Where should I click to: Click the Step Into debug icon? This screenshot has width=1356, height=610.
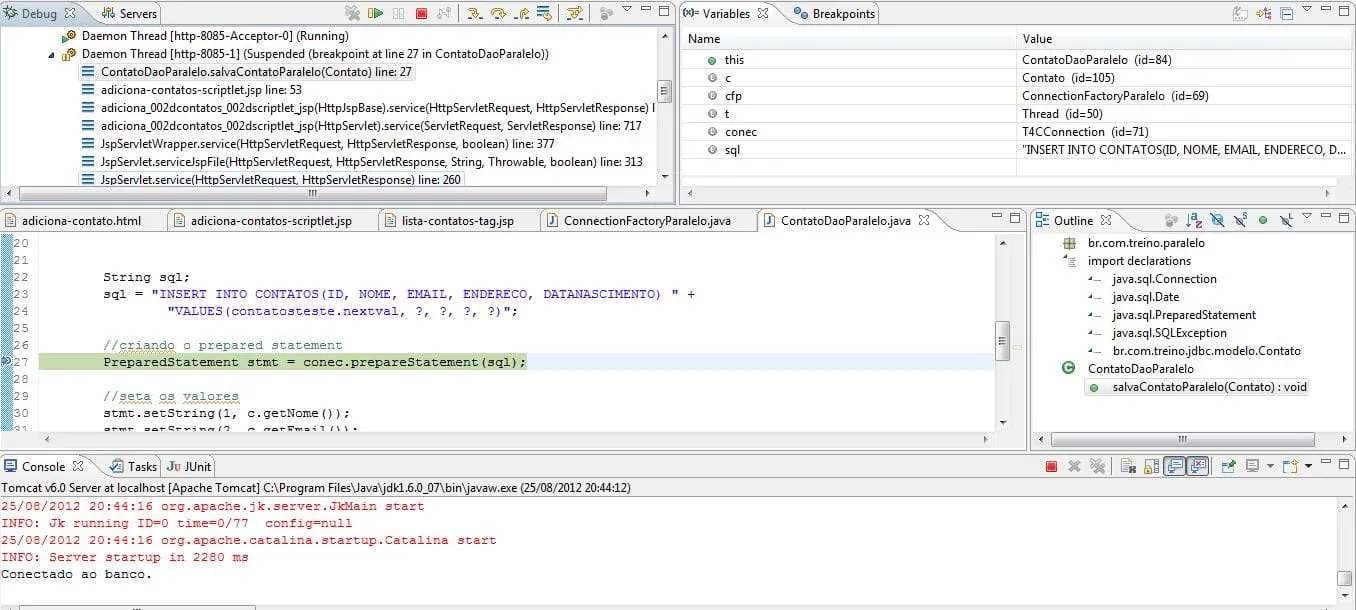(474, 14)
